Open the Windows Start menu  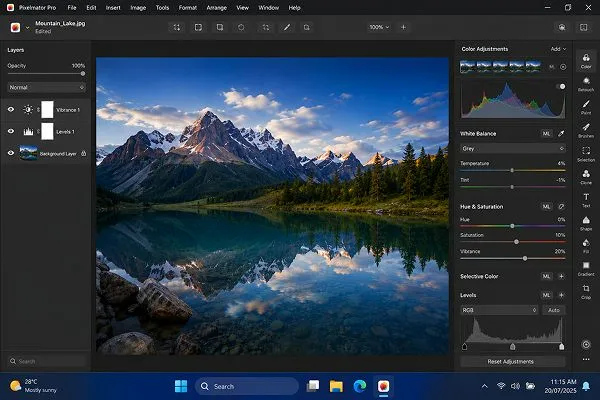[x=181, y=386]
